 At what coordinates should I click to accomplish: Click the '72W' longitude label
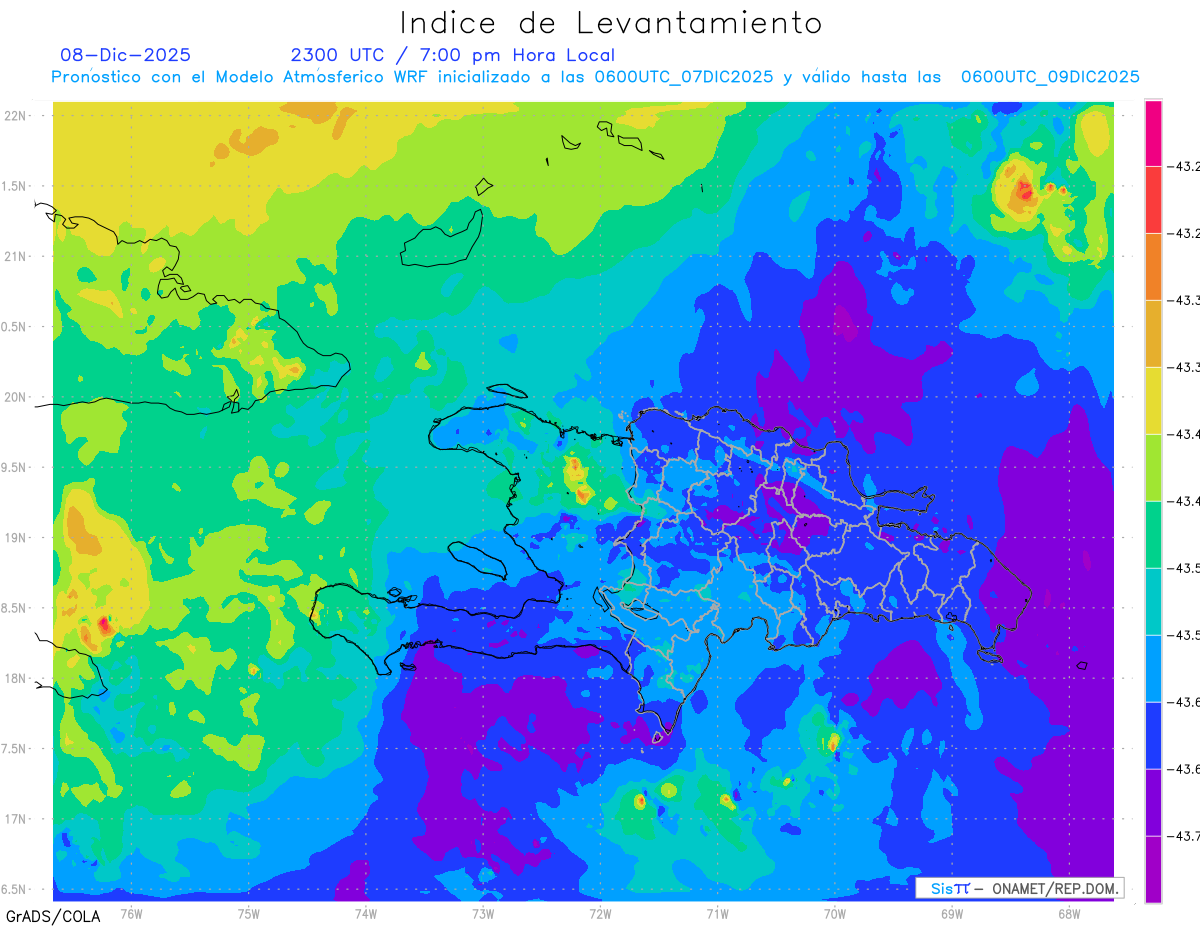point(600,913)
